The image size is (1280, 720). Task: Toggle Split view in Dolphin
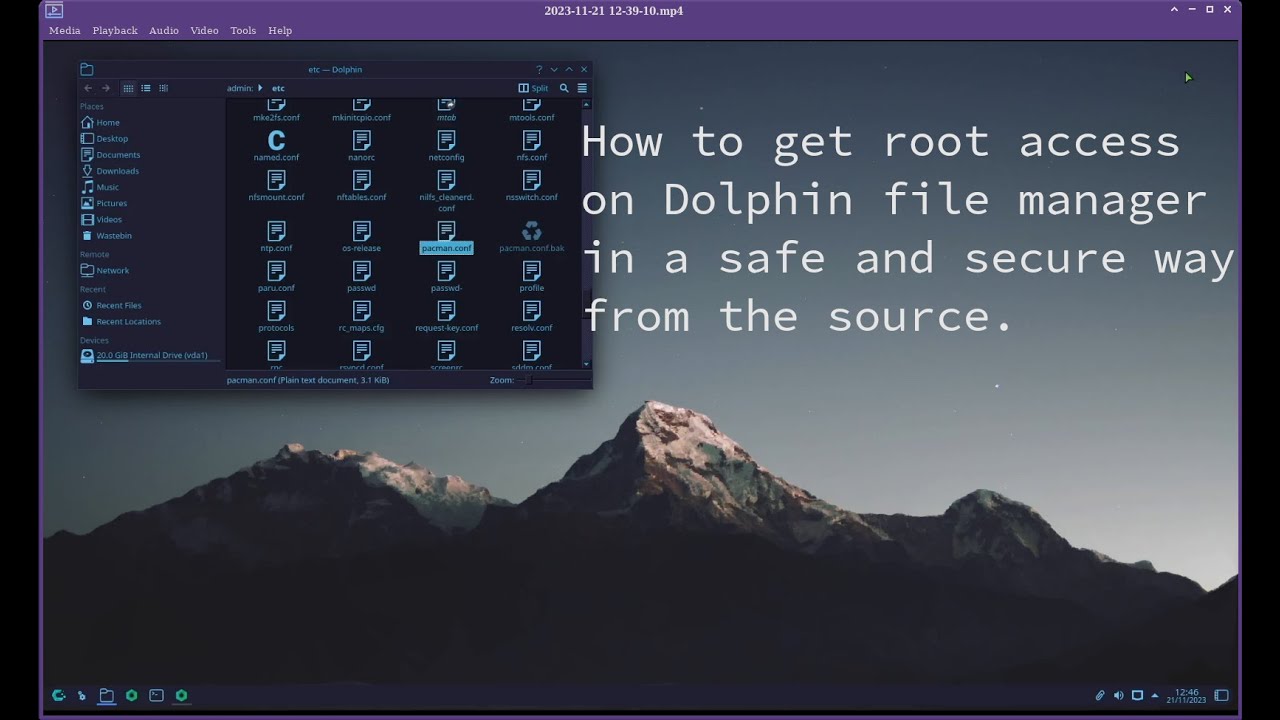tap(533, 88)
